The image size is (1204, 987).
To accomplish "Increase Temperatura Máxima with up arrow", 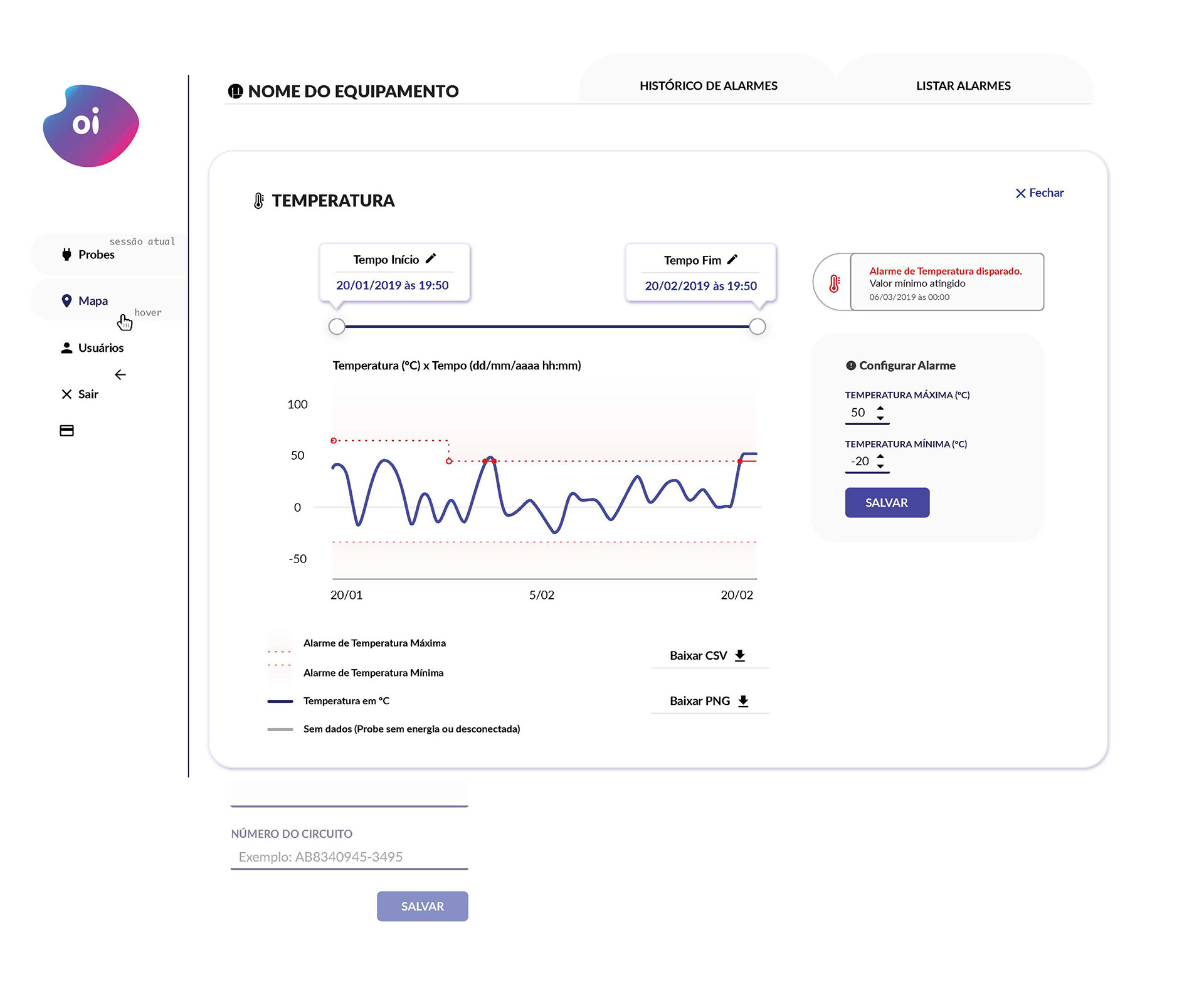I will pyautogui.click(x=880, y=408).
